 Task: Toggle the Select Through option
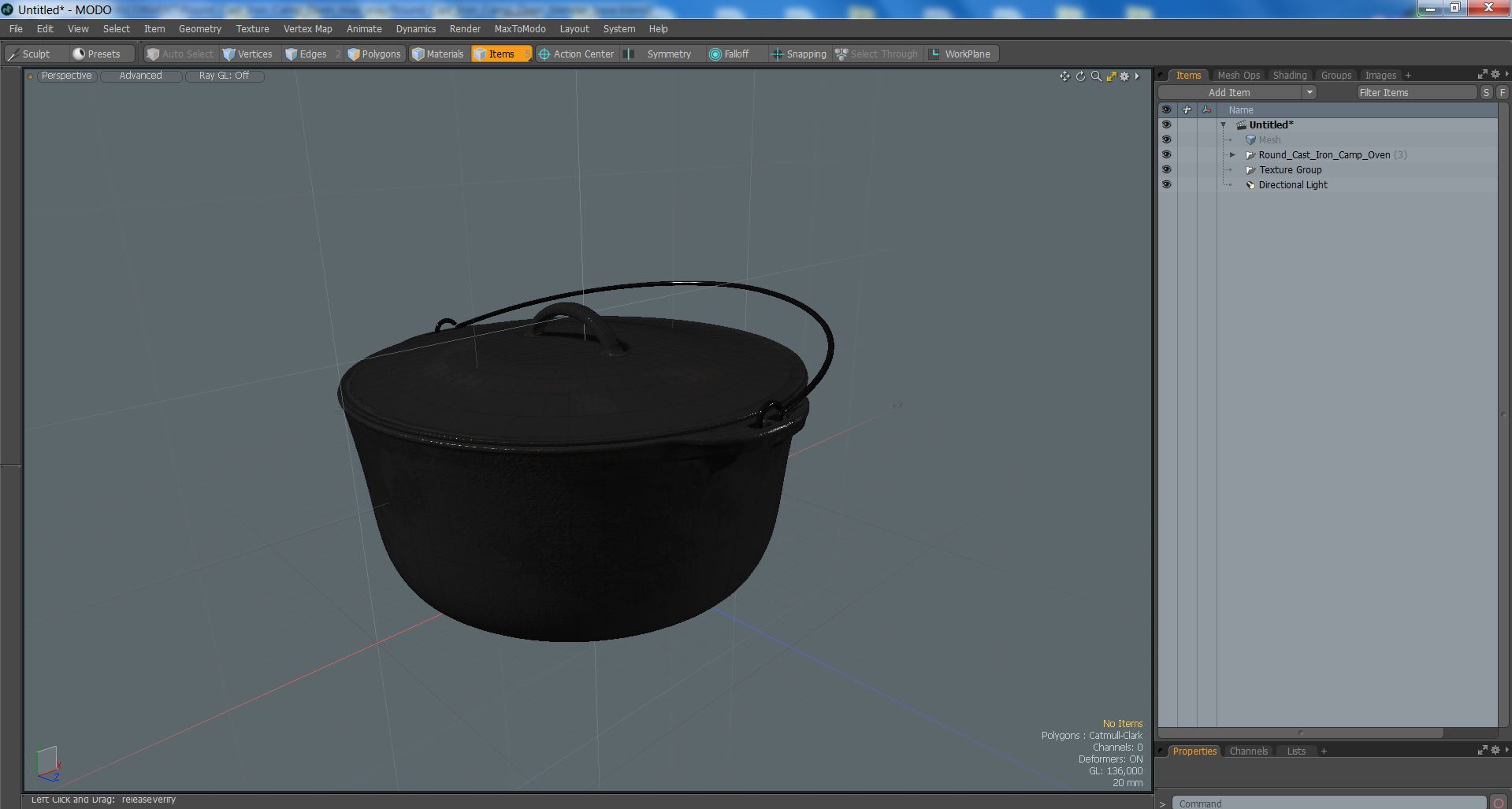[877, 54]
